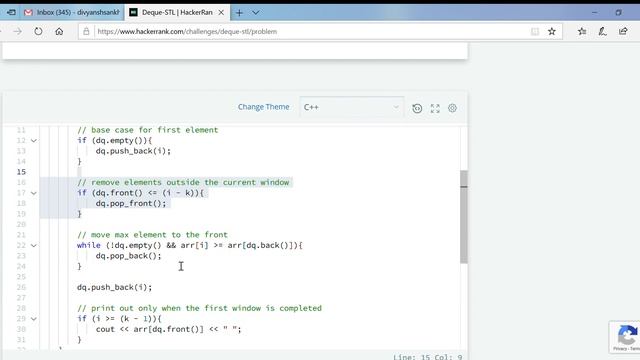640x360 pixels.
Task: Click line number 15 in gutter
Action: tap(21, 172)
